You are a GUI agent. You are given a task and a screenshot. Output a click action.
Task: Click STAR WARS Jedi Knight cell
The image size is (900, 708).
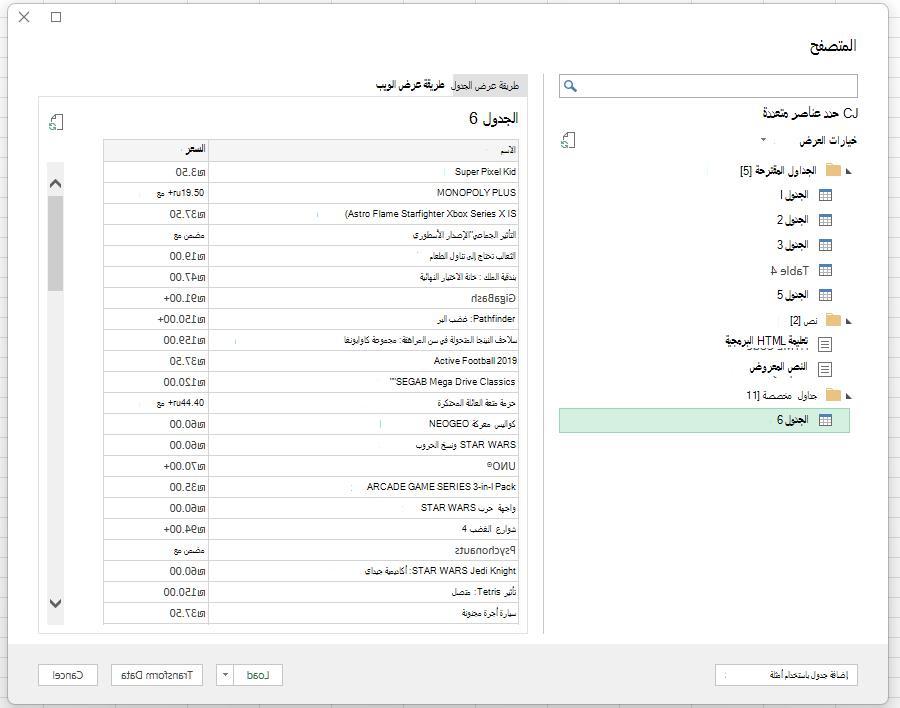(x=363, y=571)
